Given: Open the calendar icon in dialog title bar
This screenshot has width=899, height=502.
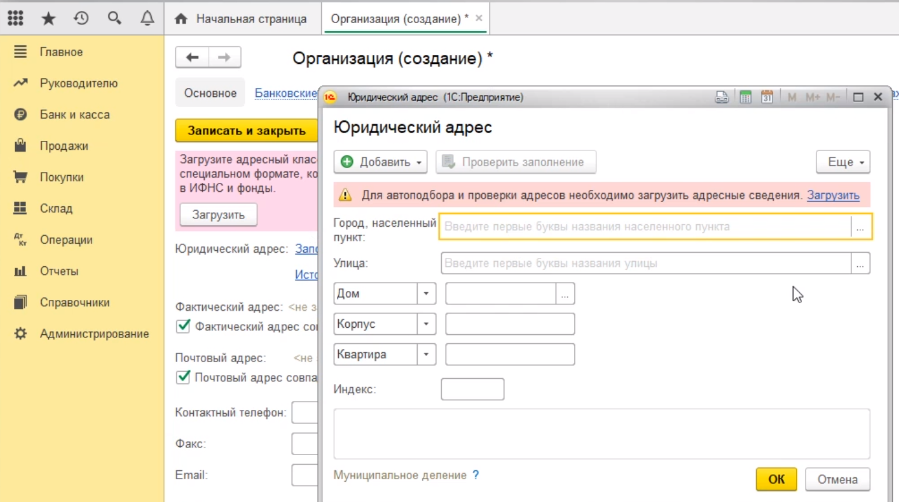Looking at the screenshot, I should pyautogui.click(x=767, y=97).
